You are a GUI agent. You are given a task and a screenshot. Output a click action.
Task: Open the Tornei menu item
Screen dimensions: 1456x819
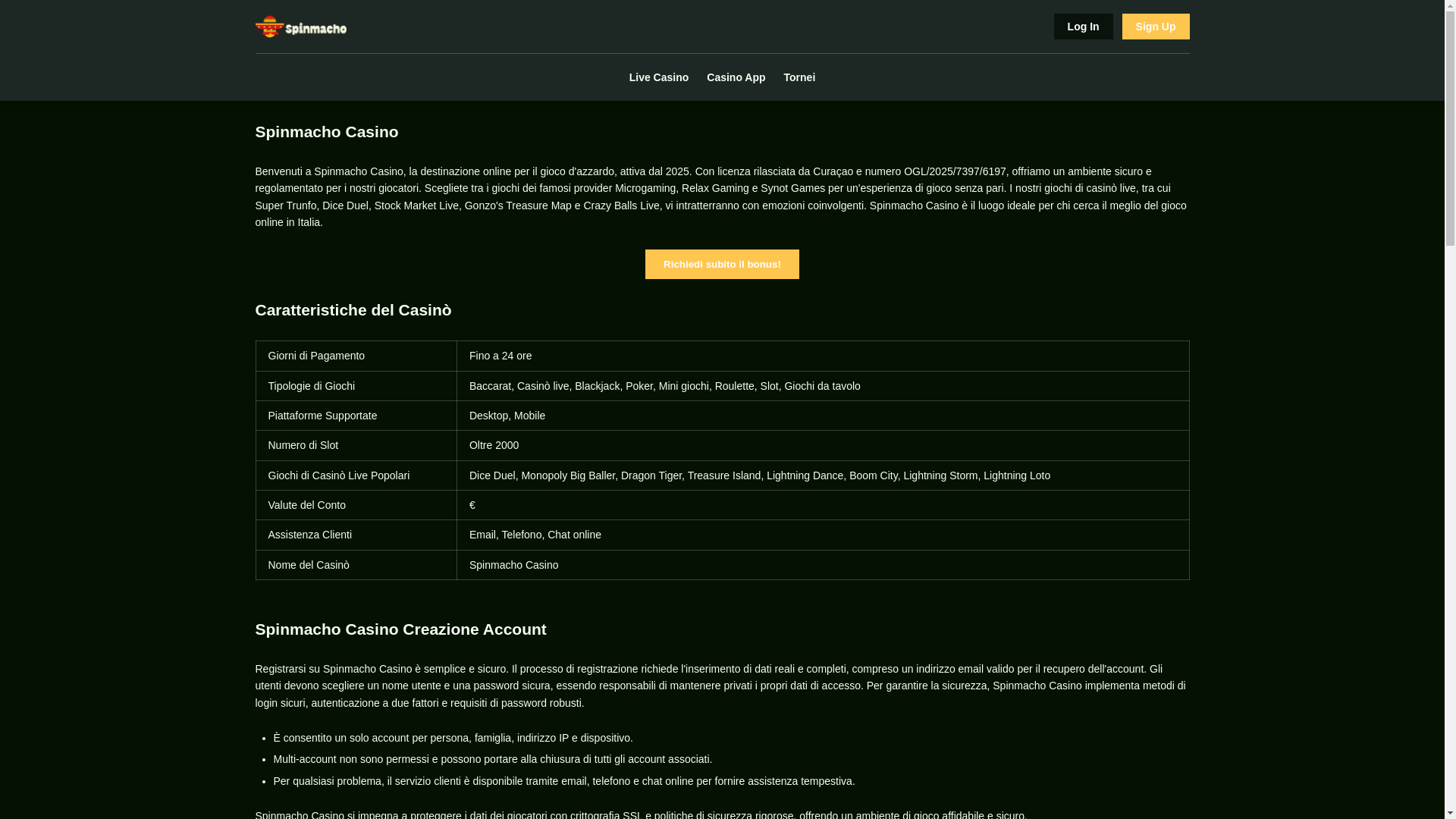click(799, 77)
